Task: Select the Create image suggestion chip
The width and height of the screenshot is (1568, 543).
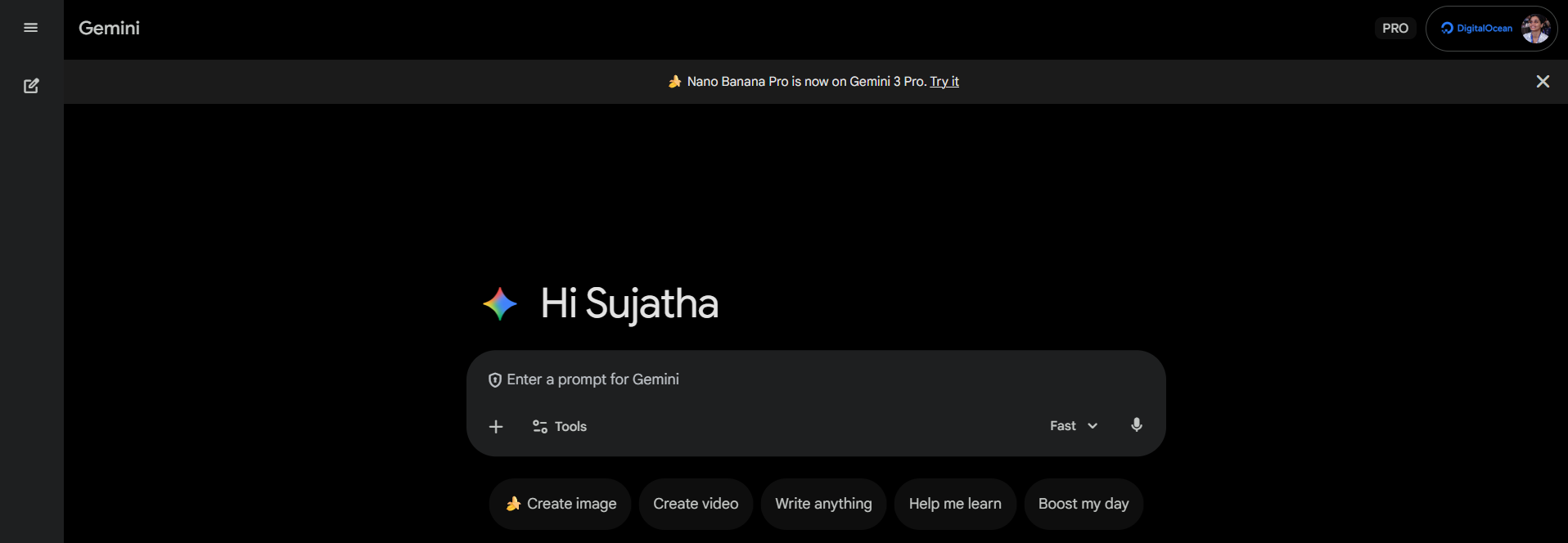Action: pyautogui.click(x=561, y=504)
